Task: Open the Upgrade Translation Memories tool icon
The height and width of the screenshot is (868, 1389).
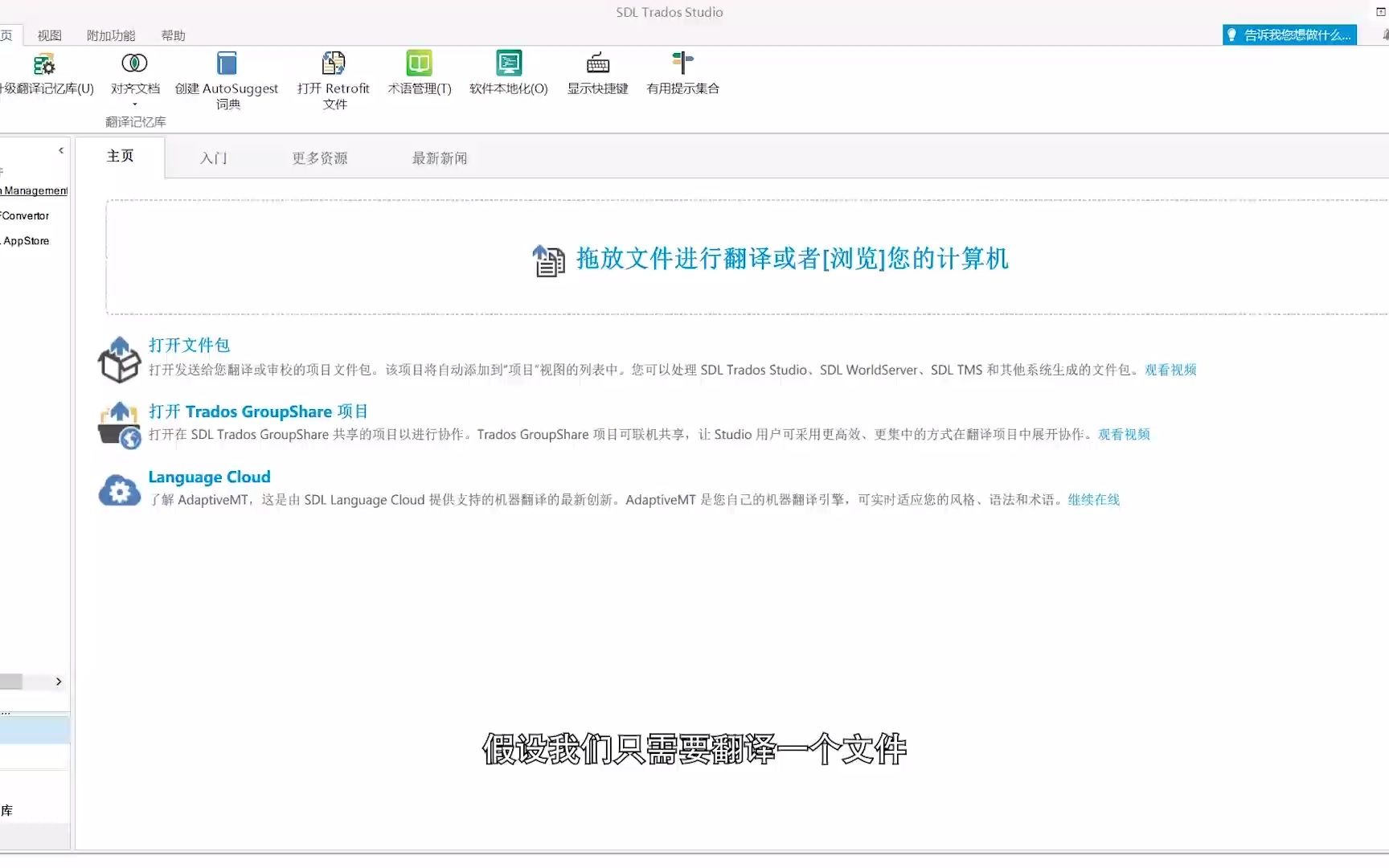Action: point(44,63)
